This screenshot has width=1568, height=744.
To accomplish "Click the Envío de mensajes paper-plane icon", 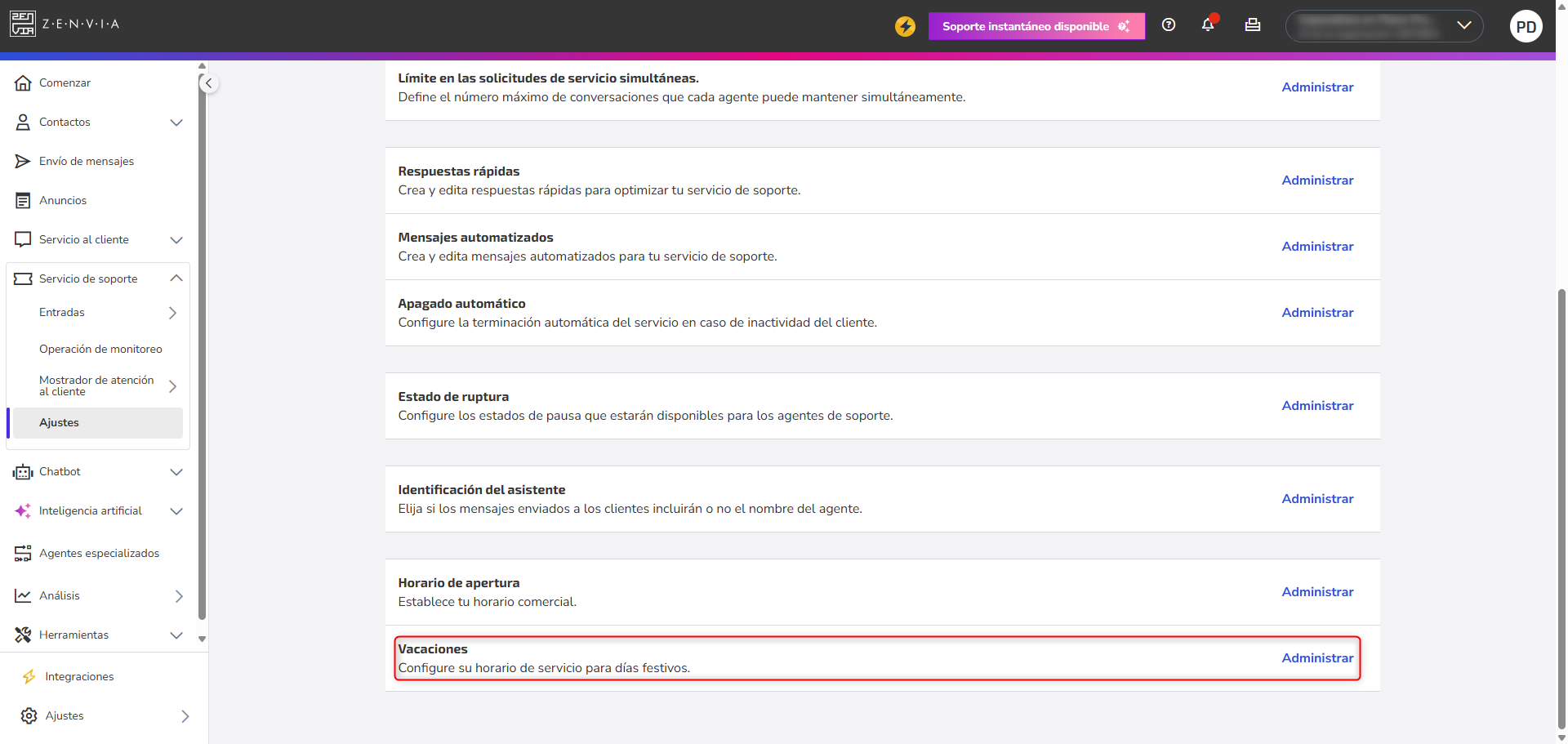I will (23, 162).
